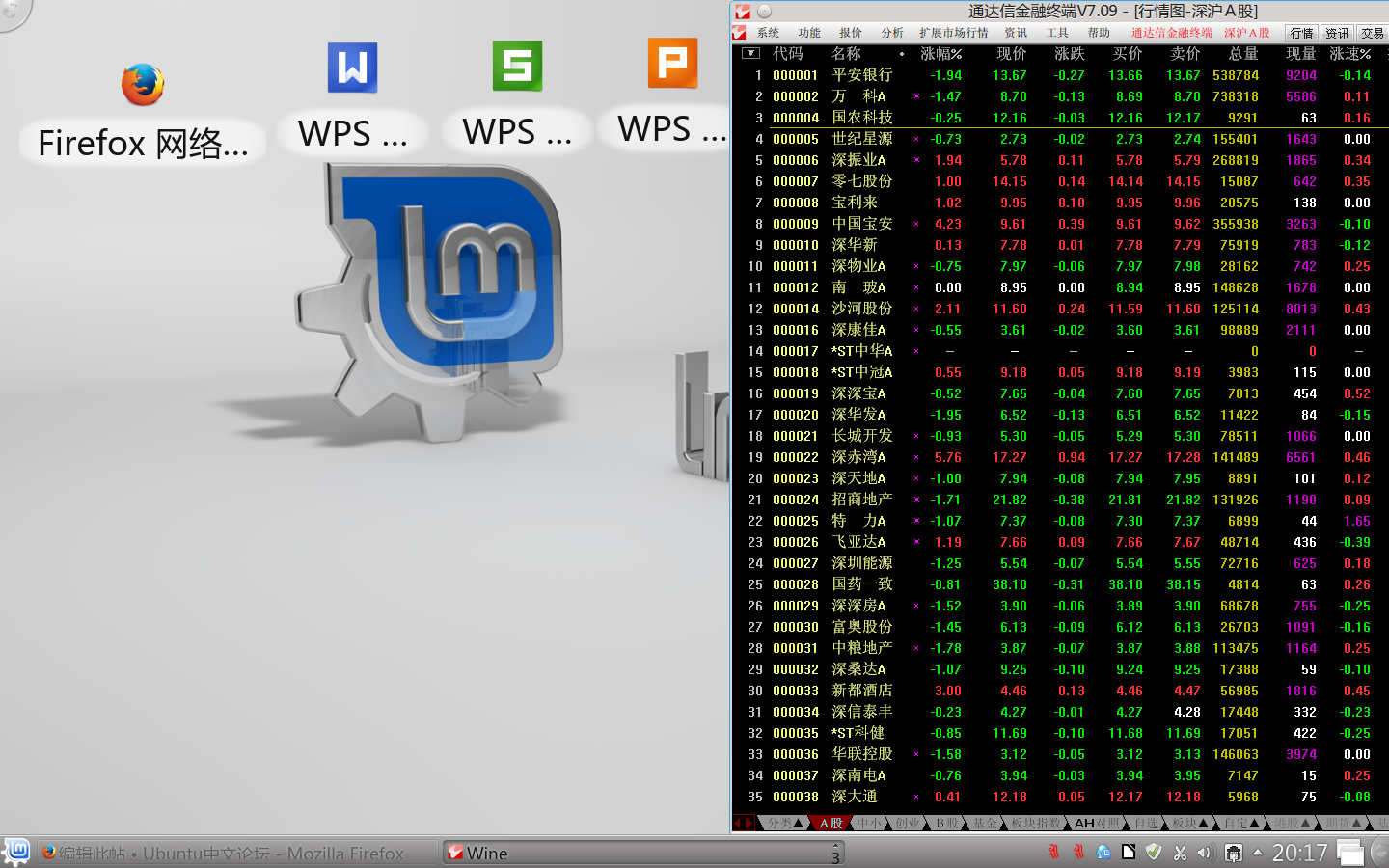The image size is (1389, 868).
Task: Click the TDX app logo in title bar
Action: coord(742,12)
